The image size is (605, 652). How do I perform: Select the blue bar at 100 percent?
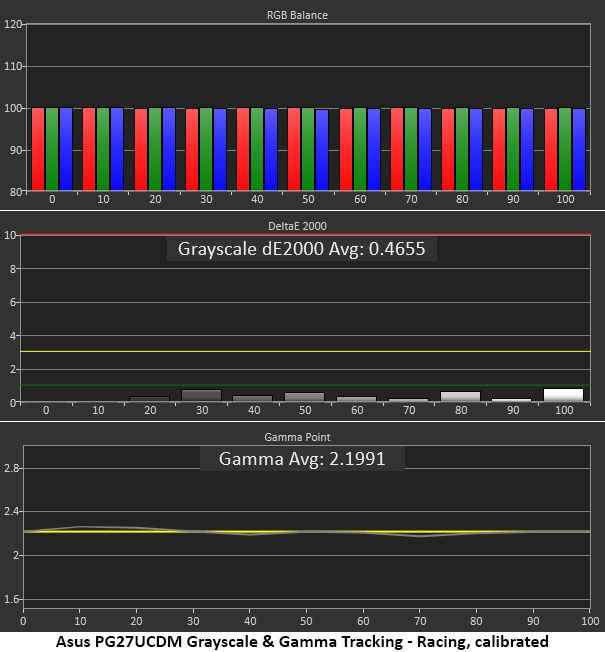pyautogui.click(x=579, y=150)
